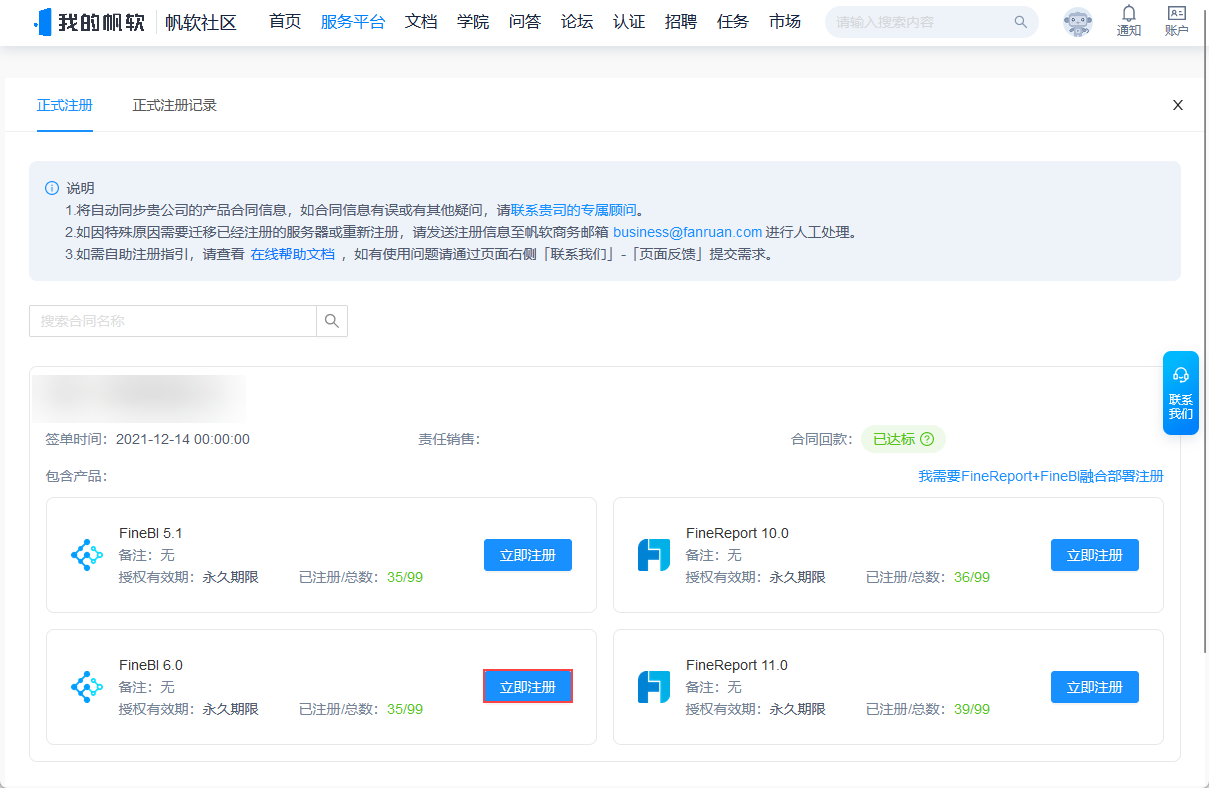This screenshot has height=788, width=1209.
Task: Switch to the 正式注册 tab
Action: click(x=65, y=105)
